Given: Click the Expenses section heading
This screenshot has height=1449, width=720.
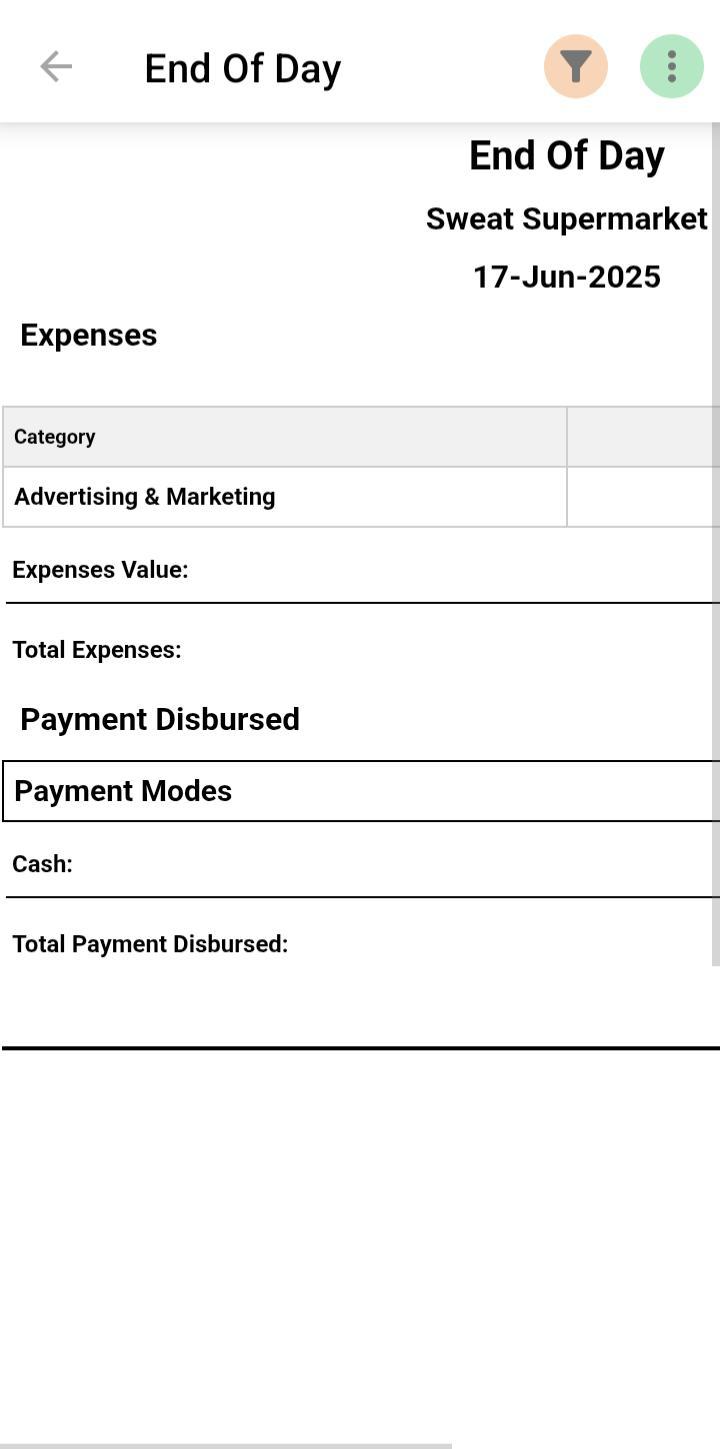Looking at the screenshot, I should [x=89, y=335].
